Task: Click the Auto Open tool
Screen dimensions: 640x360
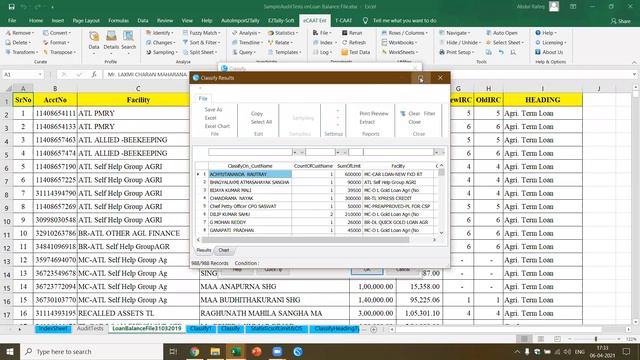Action: [502, 33]
